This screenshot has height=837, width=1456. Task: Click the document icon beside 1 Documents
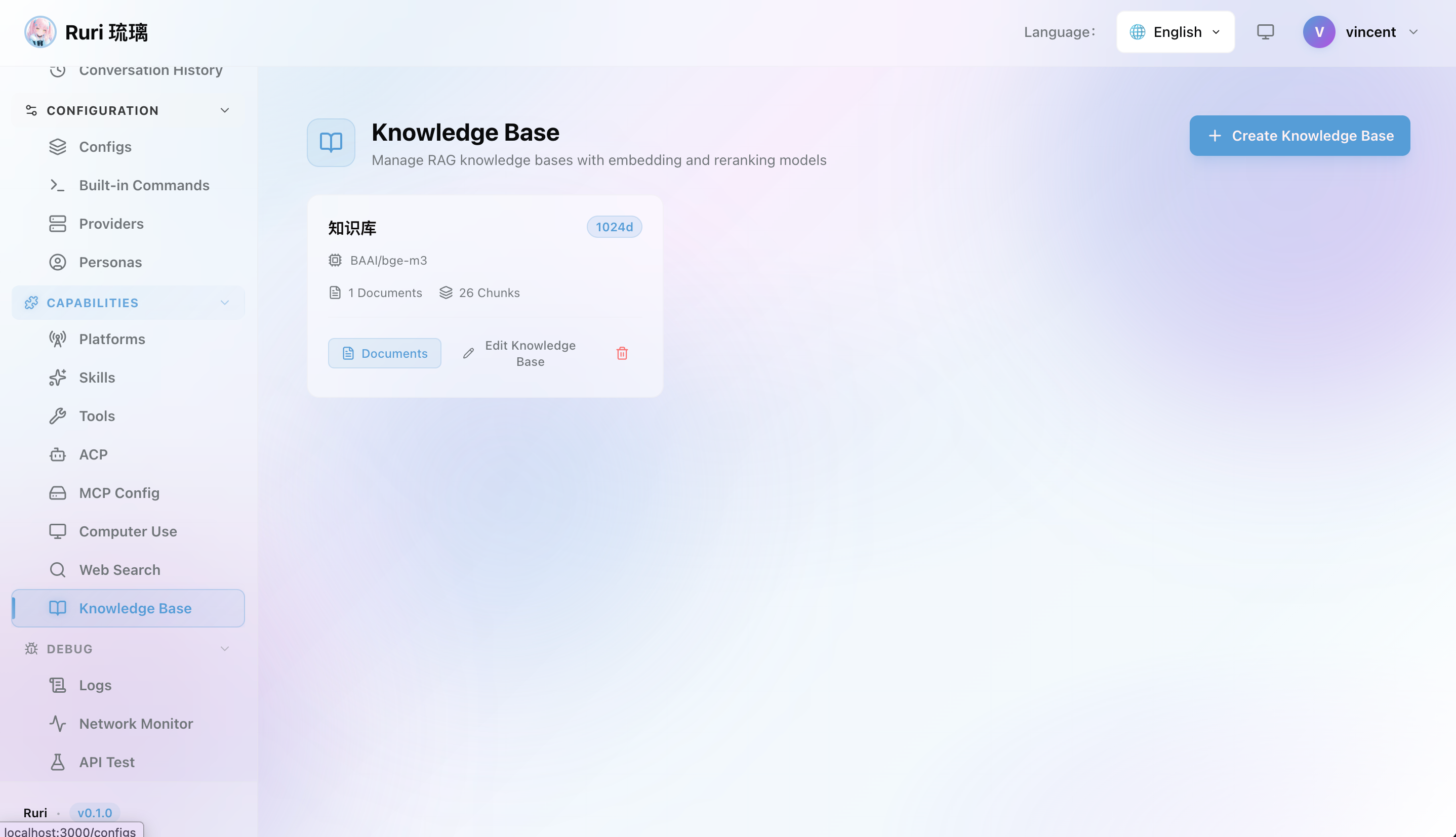335,292
